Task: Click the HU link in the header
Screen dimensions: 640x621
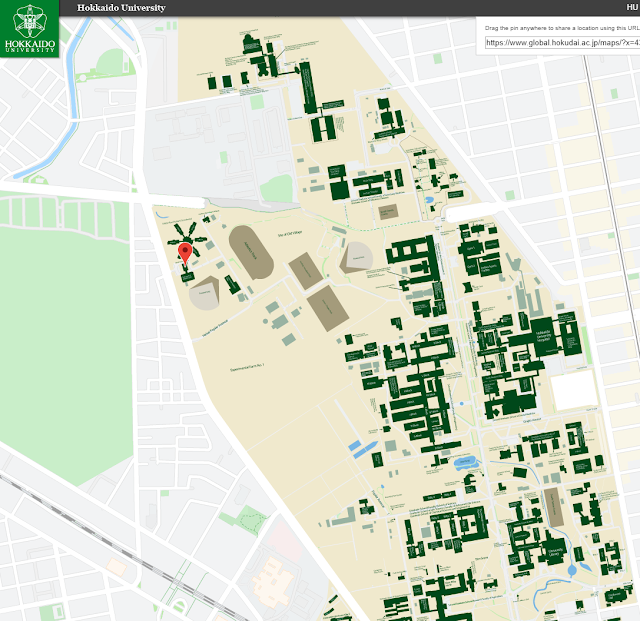Action: (632, 7)
